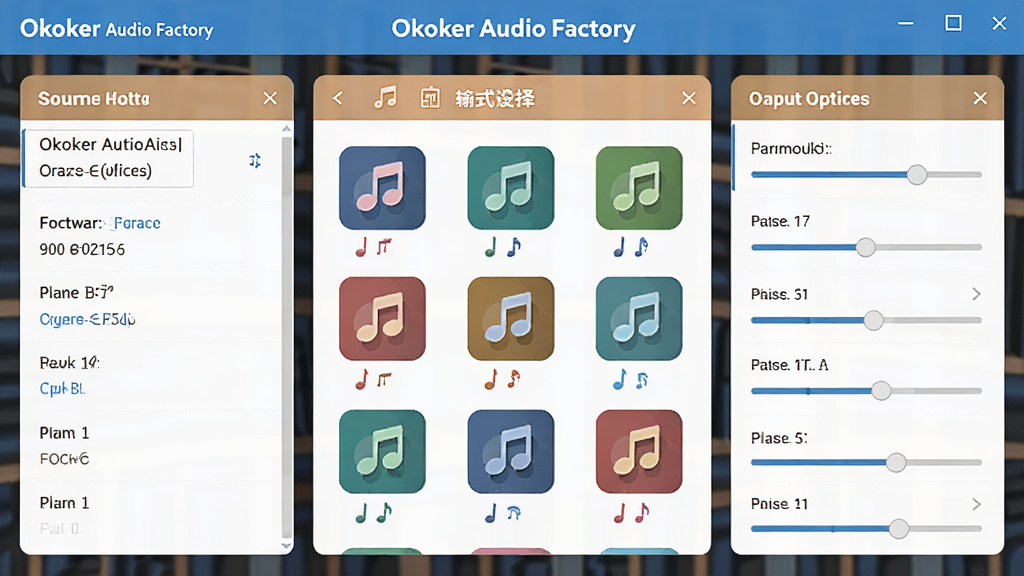The image size is (1024, 576).
Task: Close the Sourne Hotts panel
Action: (x=270, y=98)
